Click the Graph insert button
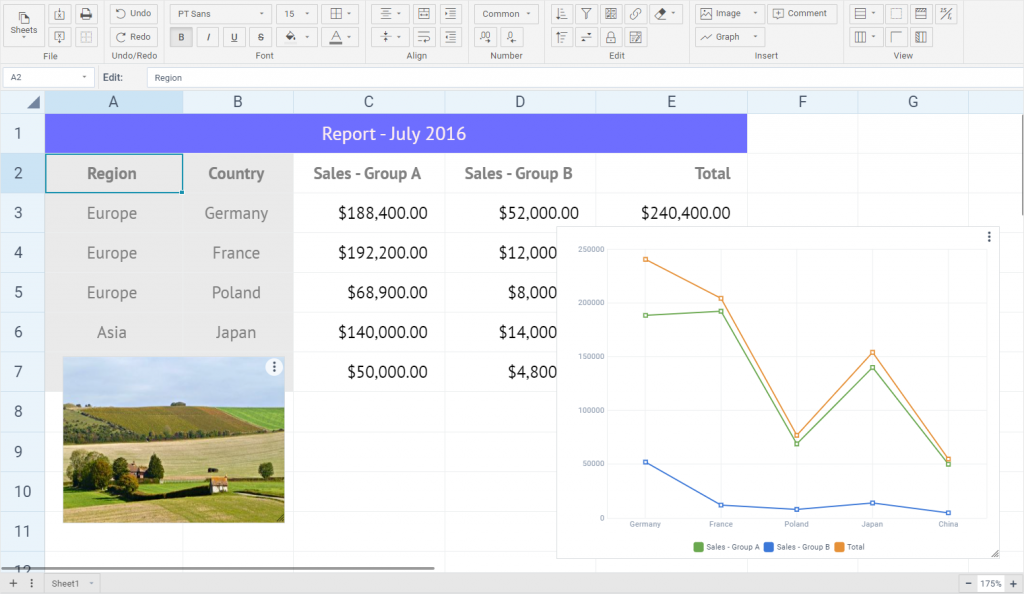This screenshot has height=594, width=1024. tap(729, 37)
